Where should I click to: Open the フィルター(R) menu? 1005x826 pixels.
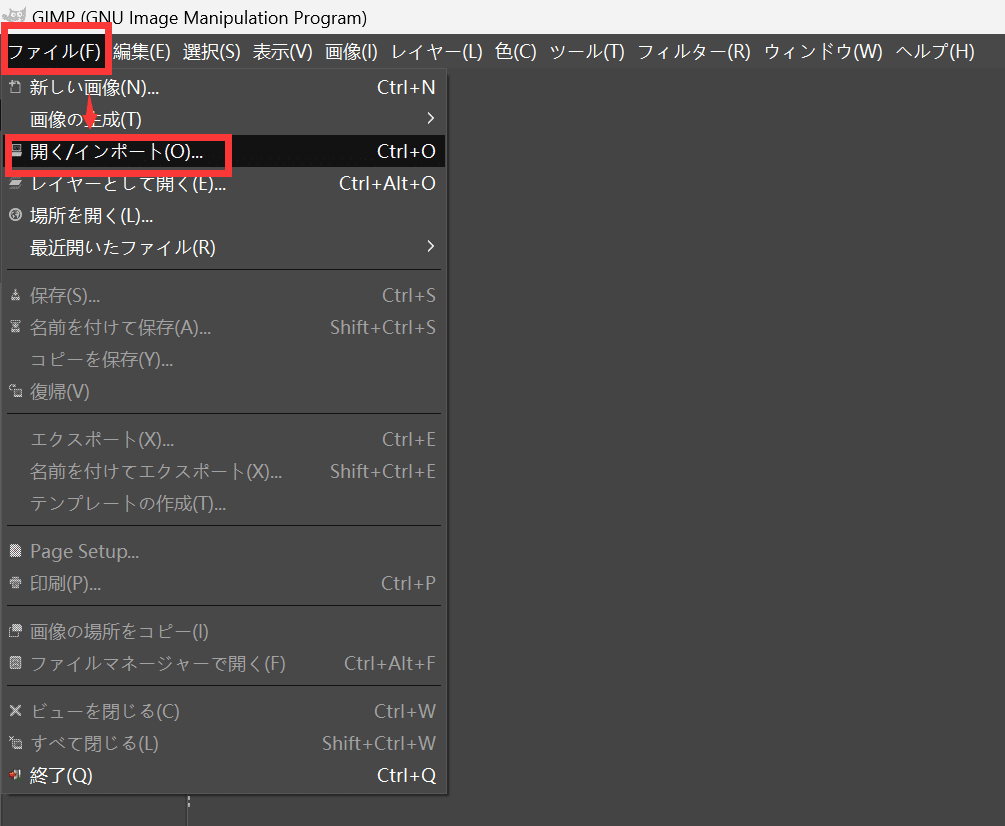(x=694, y=51)
